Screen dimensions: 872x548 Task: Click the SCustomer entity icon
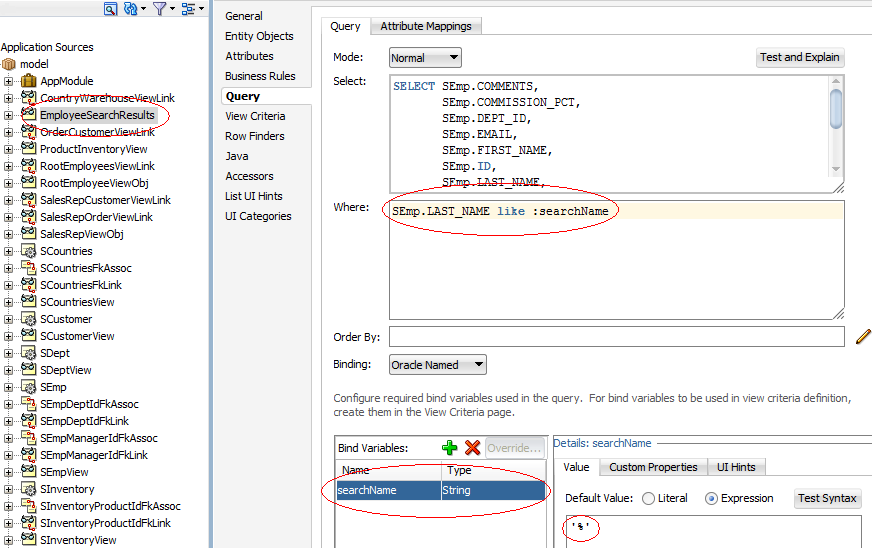(x=28, y=319)
